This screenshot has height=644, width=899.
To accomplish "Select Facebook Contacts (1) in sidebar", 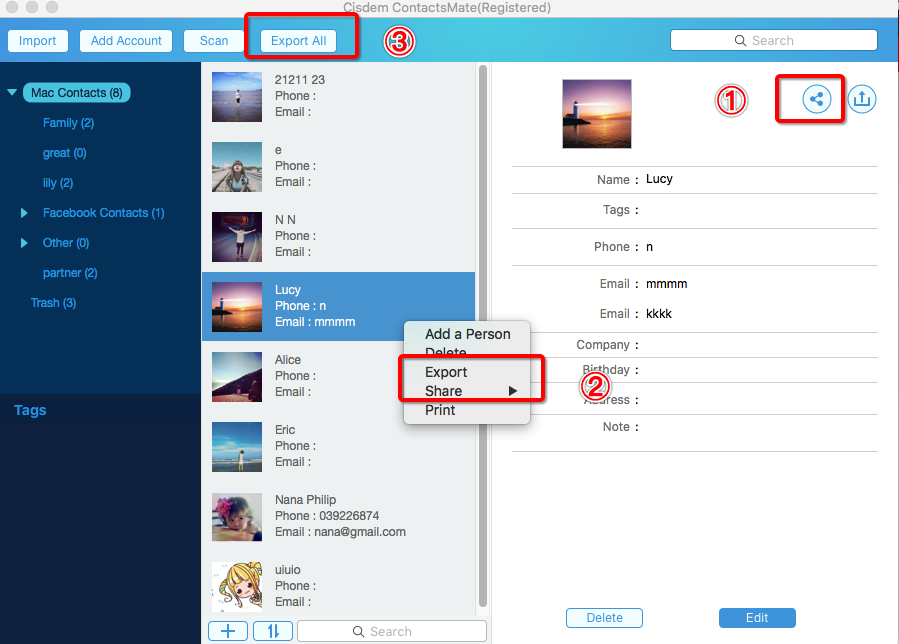I will [x=104, y=213].
